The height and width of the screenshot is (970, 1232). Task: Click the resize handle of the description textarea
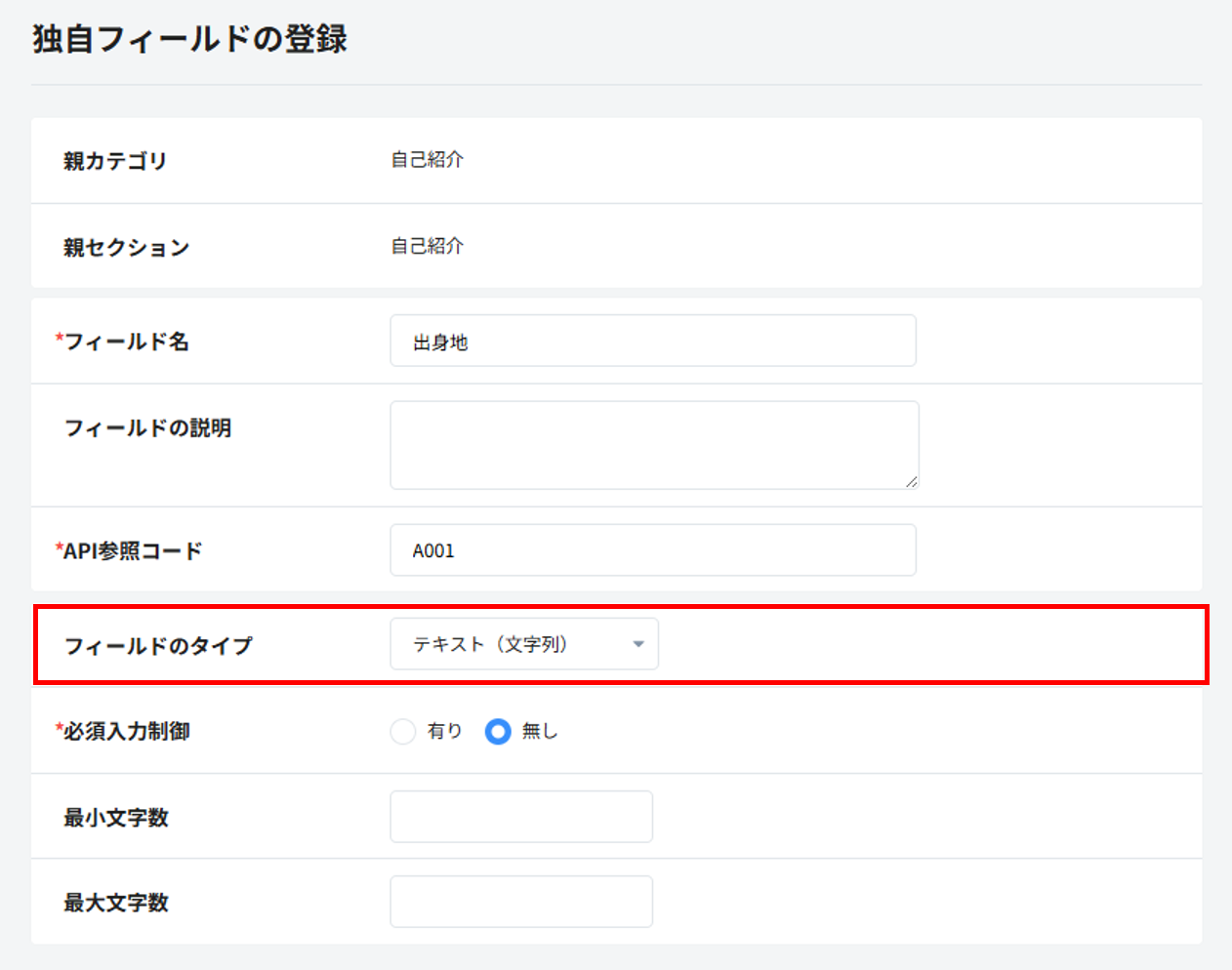point(911,481)
